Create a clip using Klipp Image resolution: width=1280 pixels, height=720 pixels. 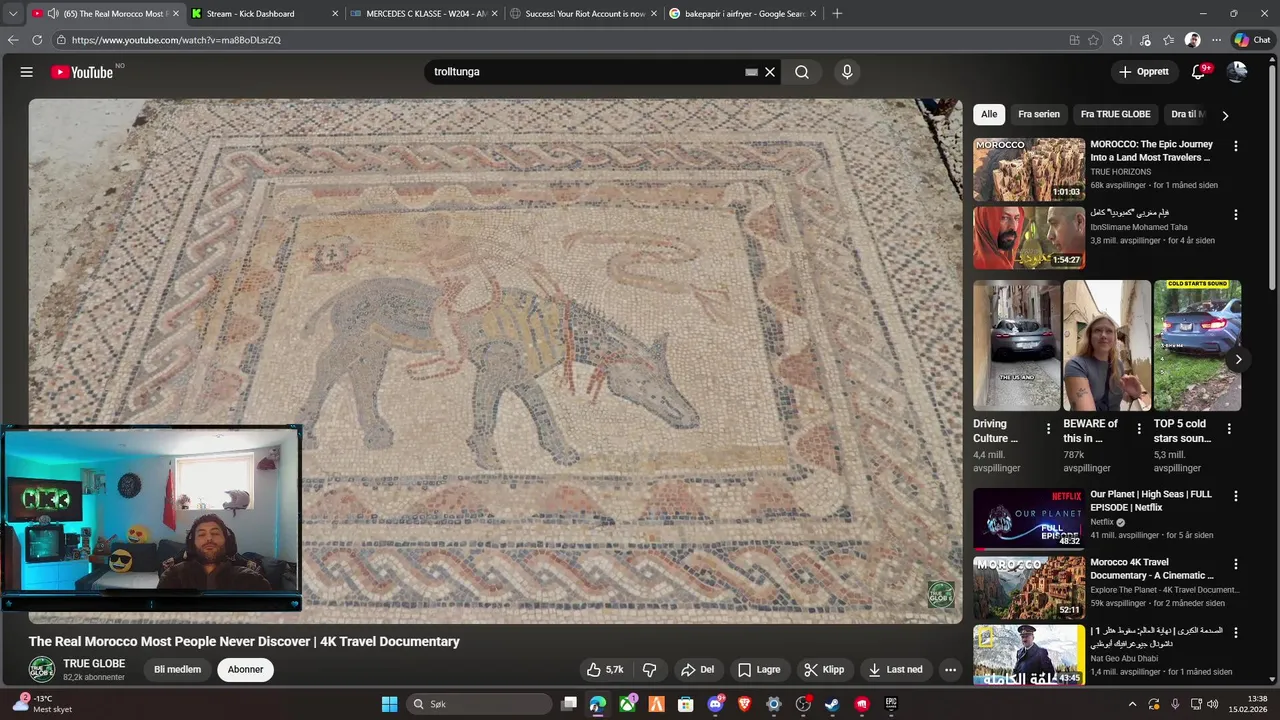[x=825, y=670]
